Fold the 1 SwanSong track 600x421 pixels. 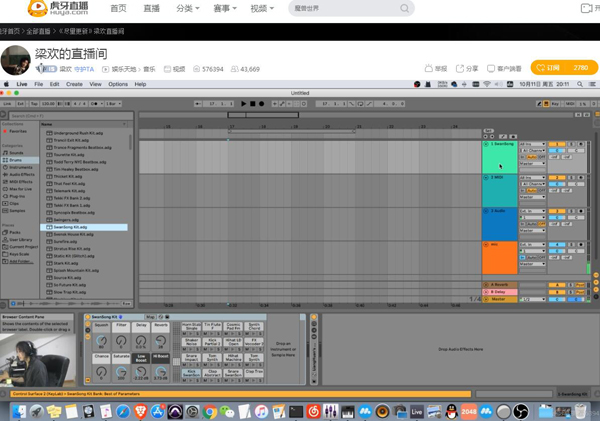486,144
